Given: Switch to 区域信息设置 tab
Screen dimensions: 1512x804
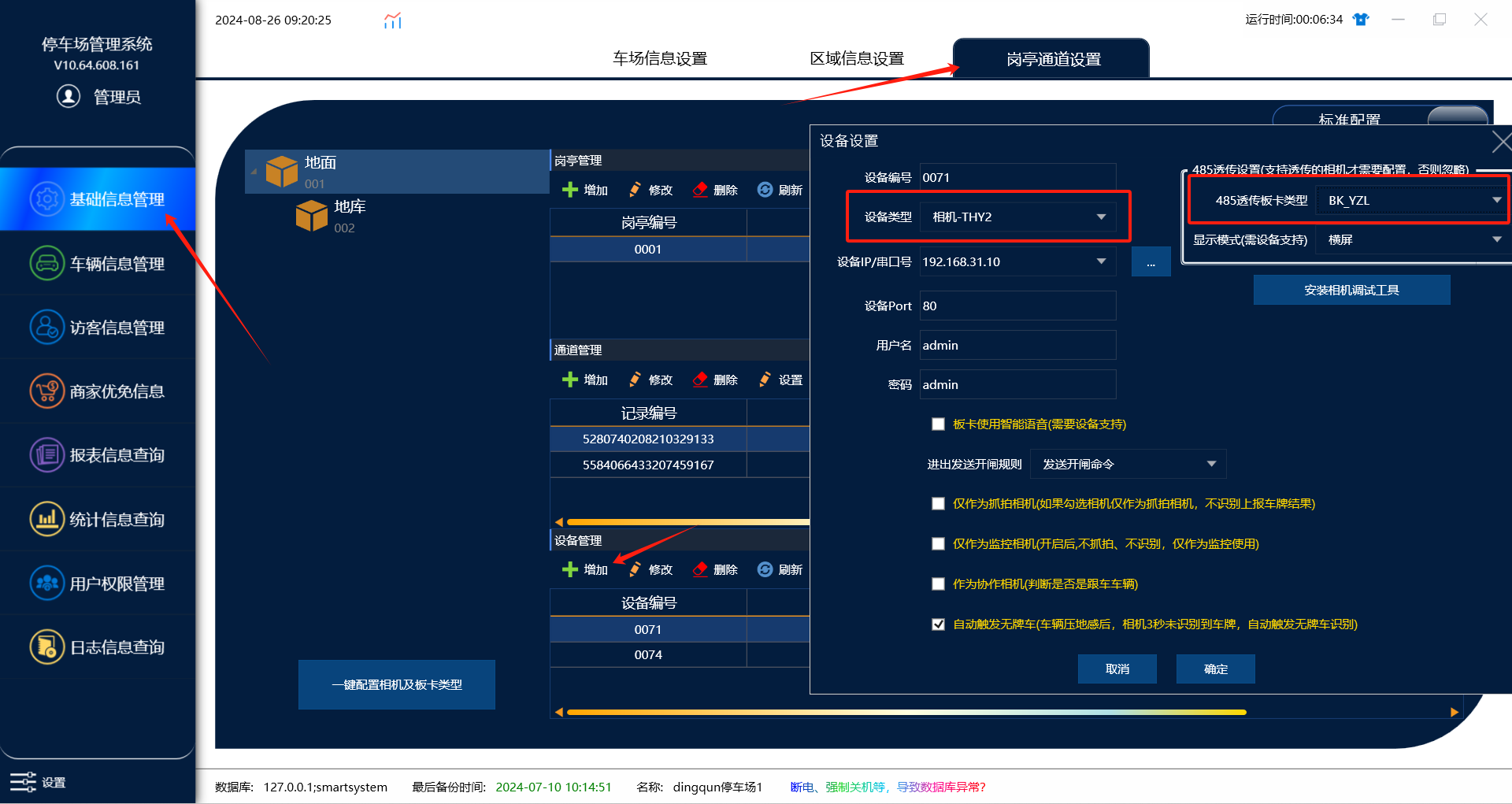Looking at the screenshot, I should point(857,58).
